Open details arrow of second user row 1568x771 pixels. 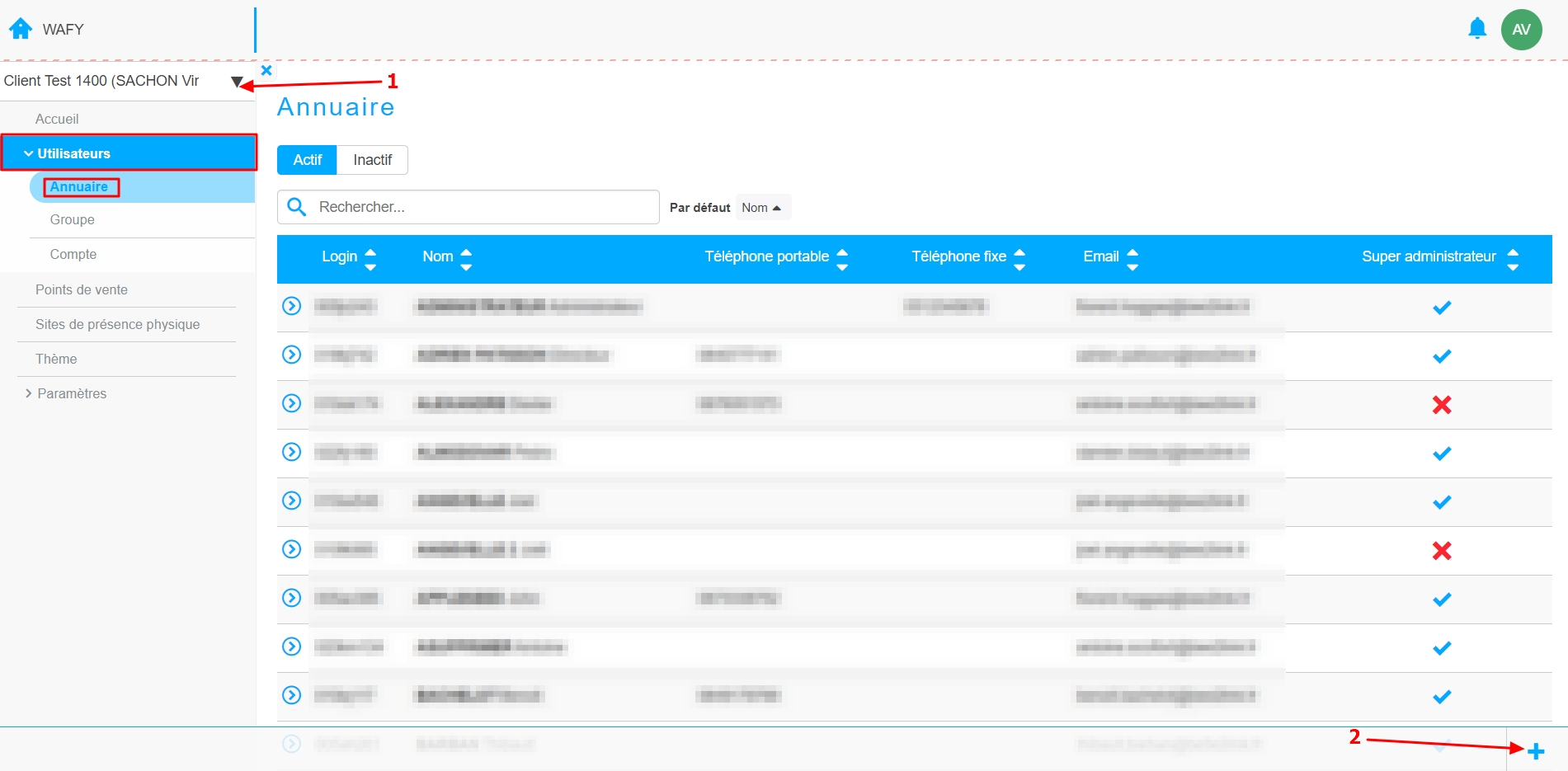[292, 355]
